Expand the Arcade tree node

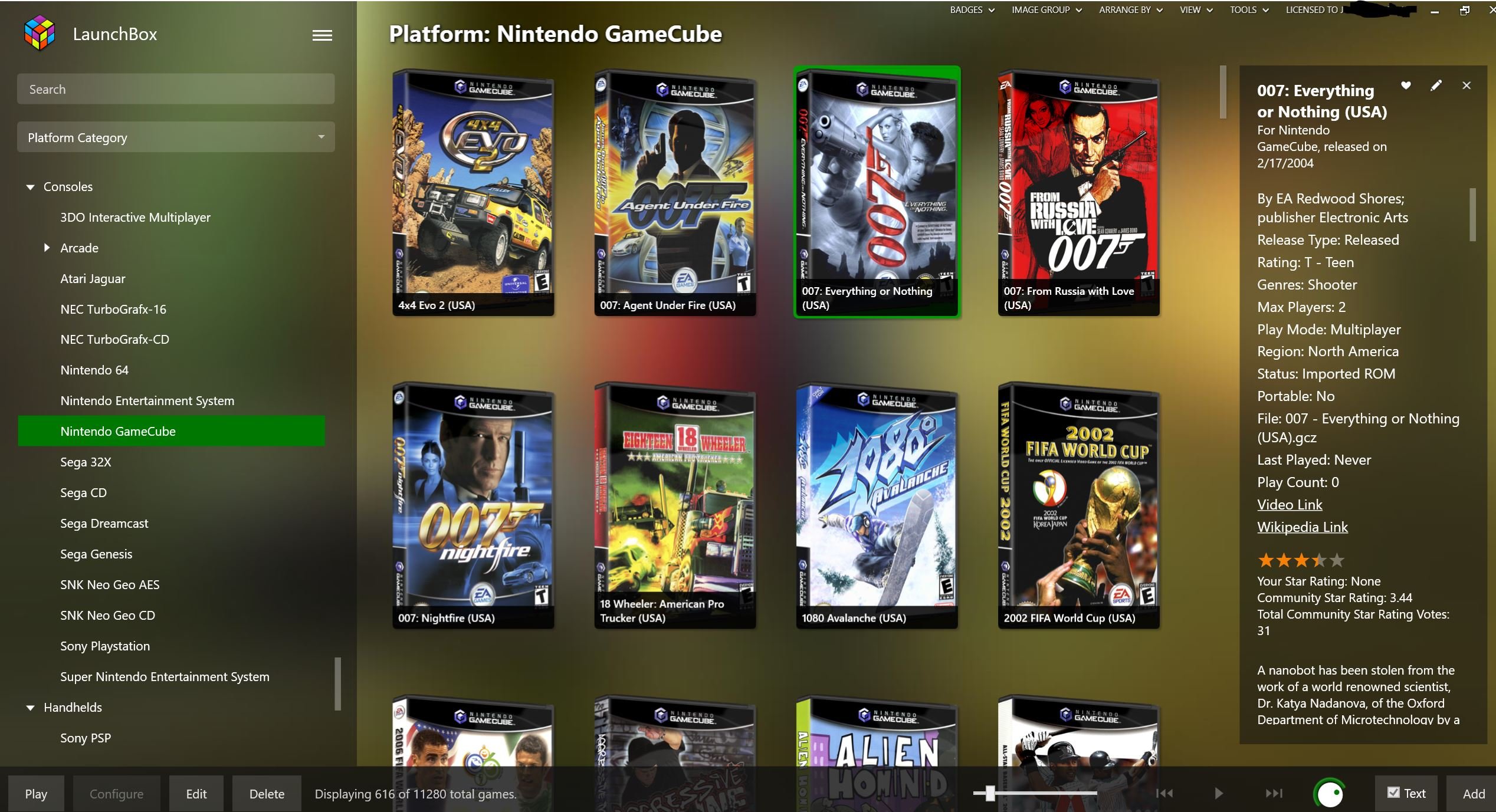47,248
